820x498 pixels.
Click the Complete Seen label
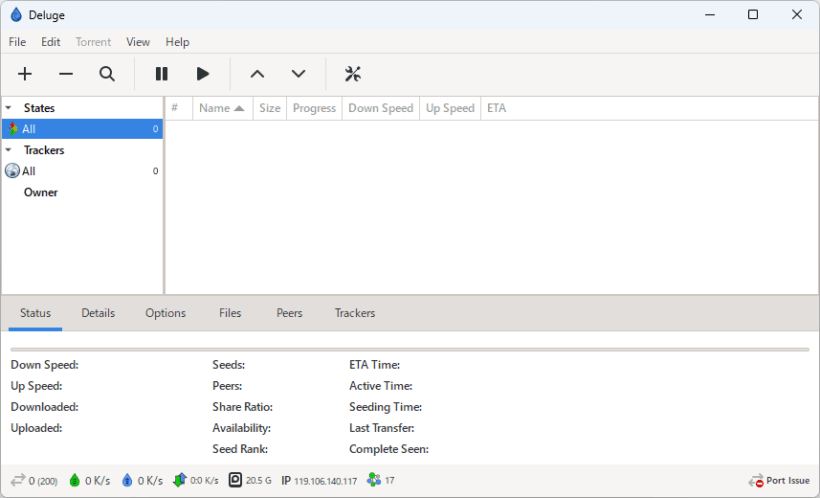[x=389, y=449]
